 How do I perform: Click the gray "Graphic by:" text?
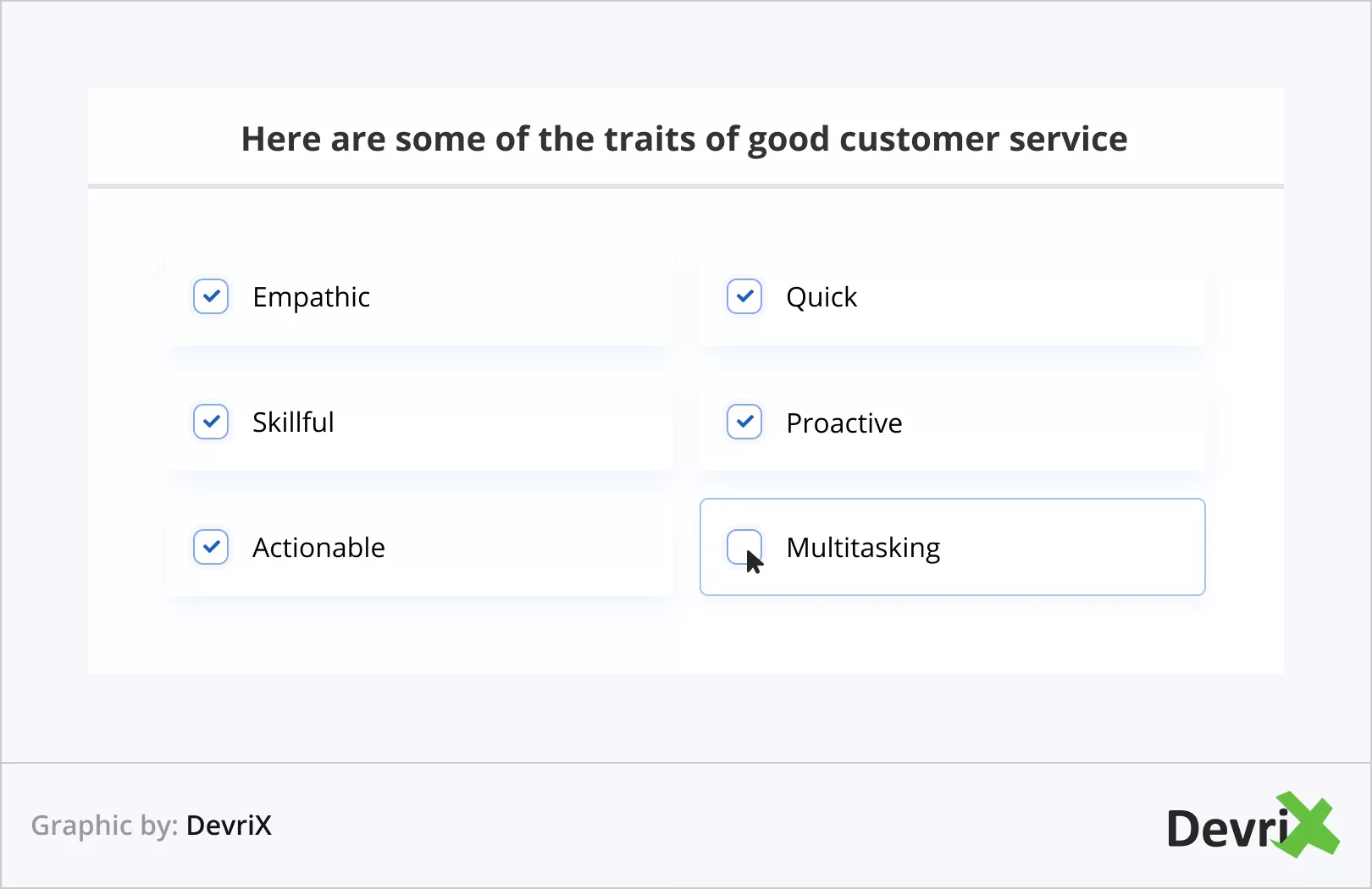pyautogui.click(x=104, y=825)
